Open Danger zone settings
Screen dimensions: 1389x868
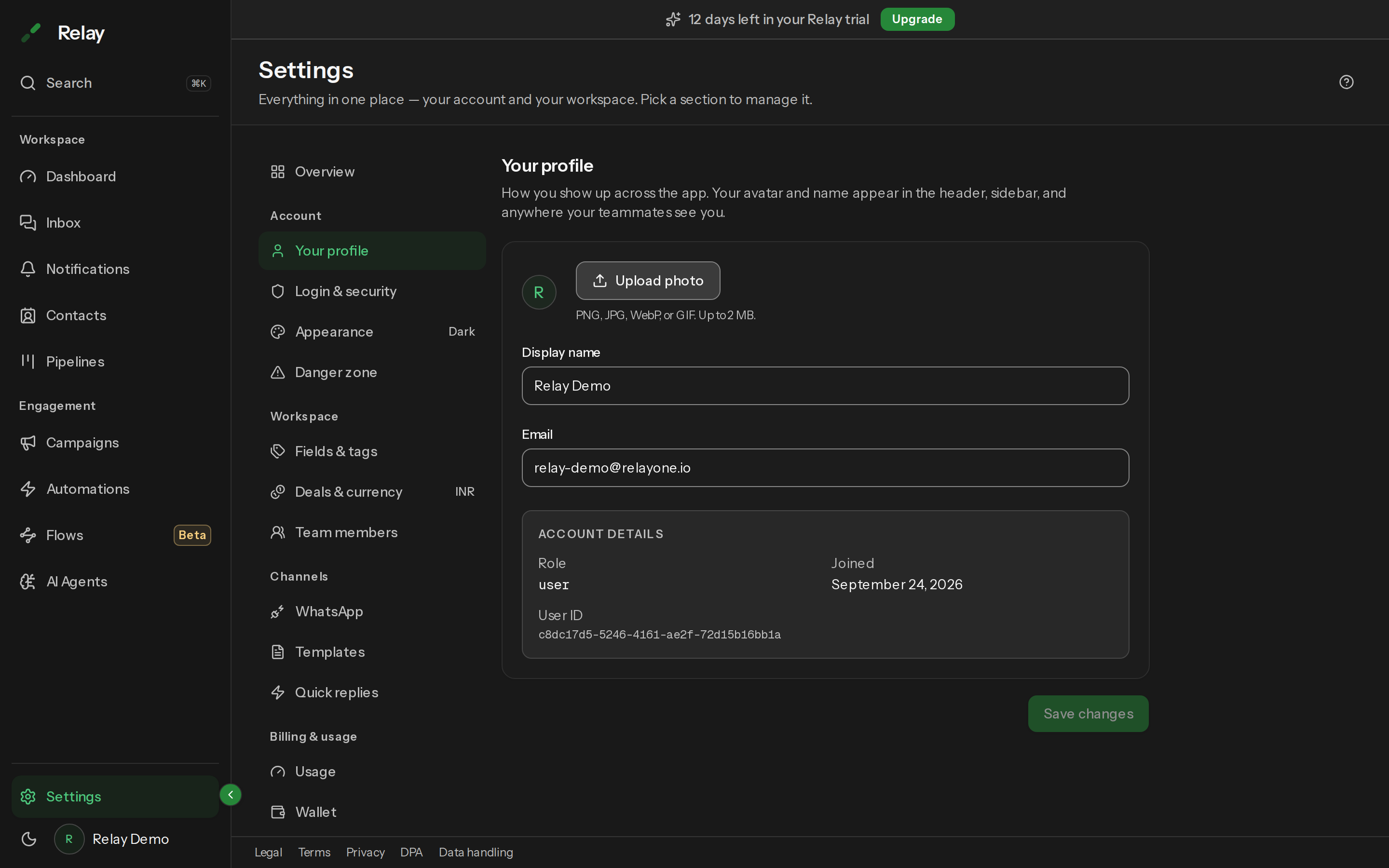pyautogui.click(x=372, y=373)
